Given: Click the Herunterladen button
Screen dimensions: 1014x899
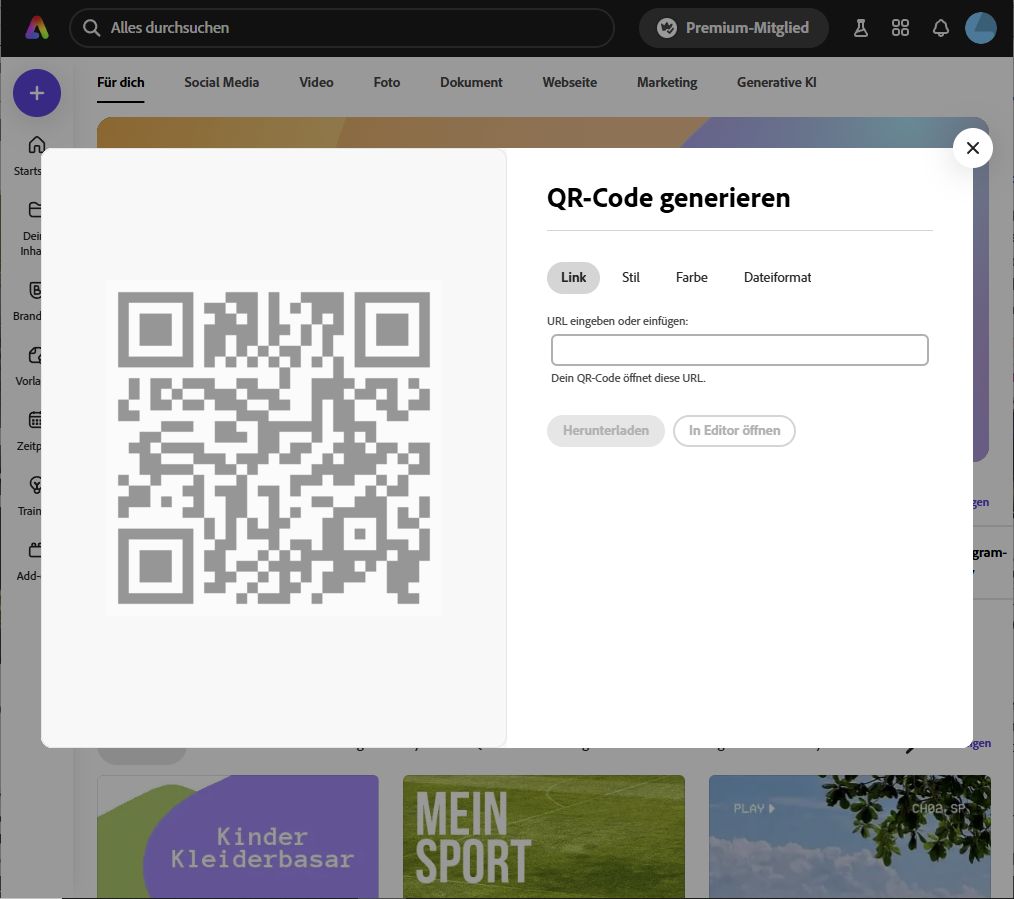Looking at the screenshot, I should click(x=606, y=431).
